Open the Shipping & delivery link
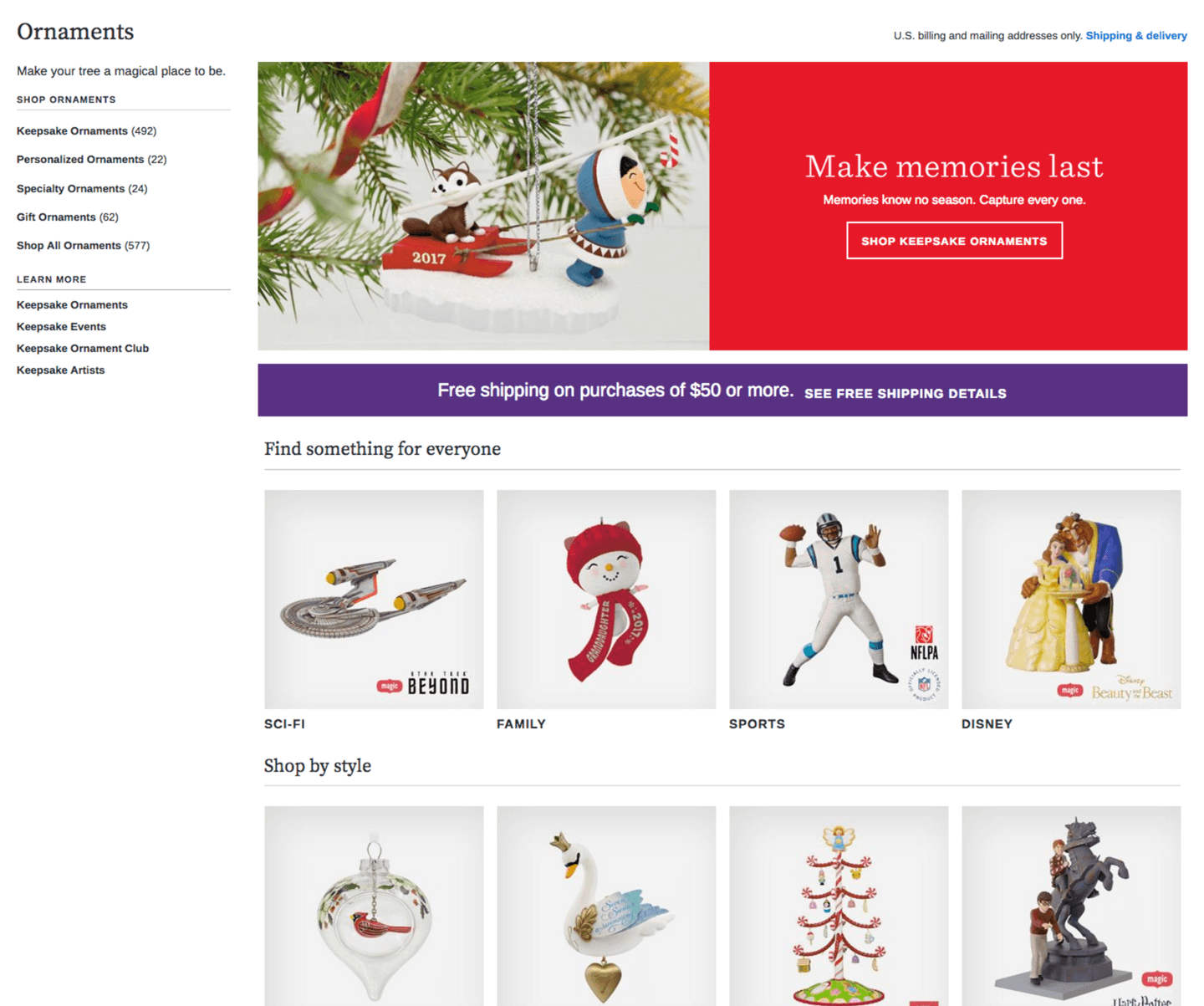The width and height of the screenshot is (1204, 1006). coord(1136,35)
